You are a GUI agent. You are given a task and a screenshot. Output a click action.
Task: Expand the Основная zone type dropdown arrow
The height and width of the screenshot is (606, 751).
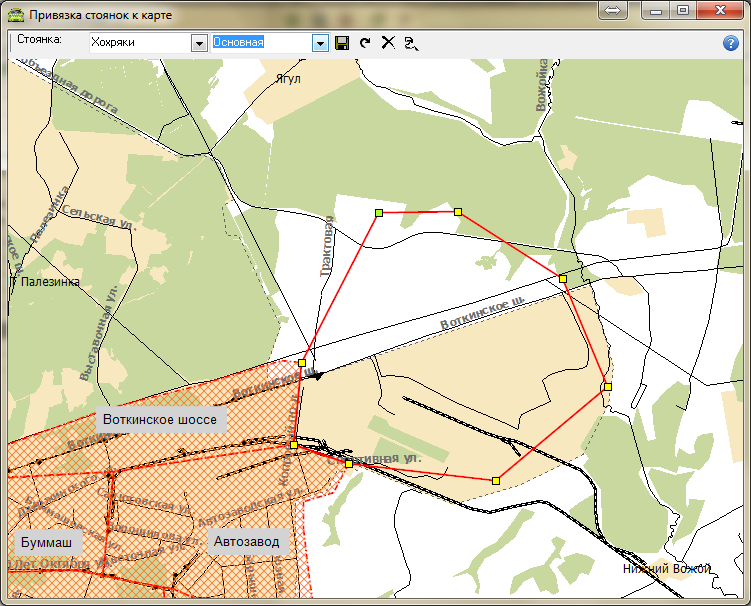(x=320, y=43)
